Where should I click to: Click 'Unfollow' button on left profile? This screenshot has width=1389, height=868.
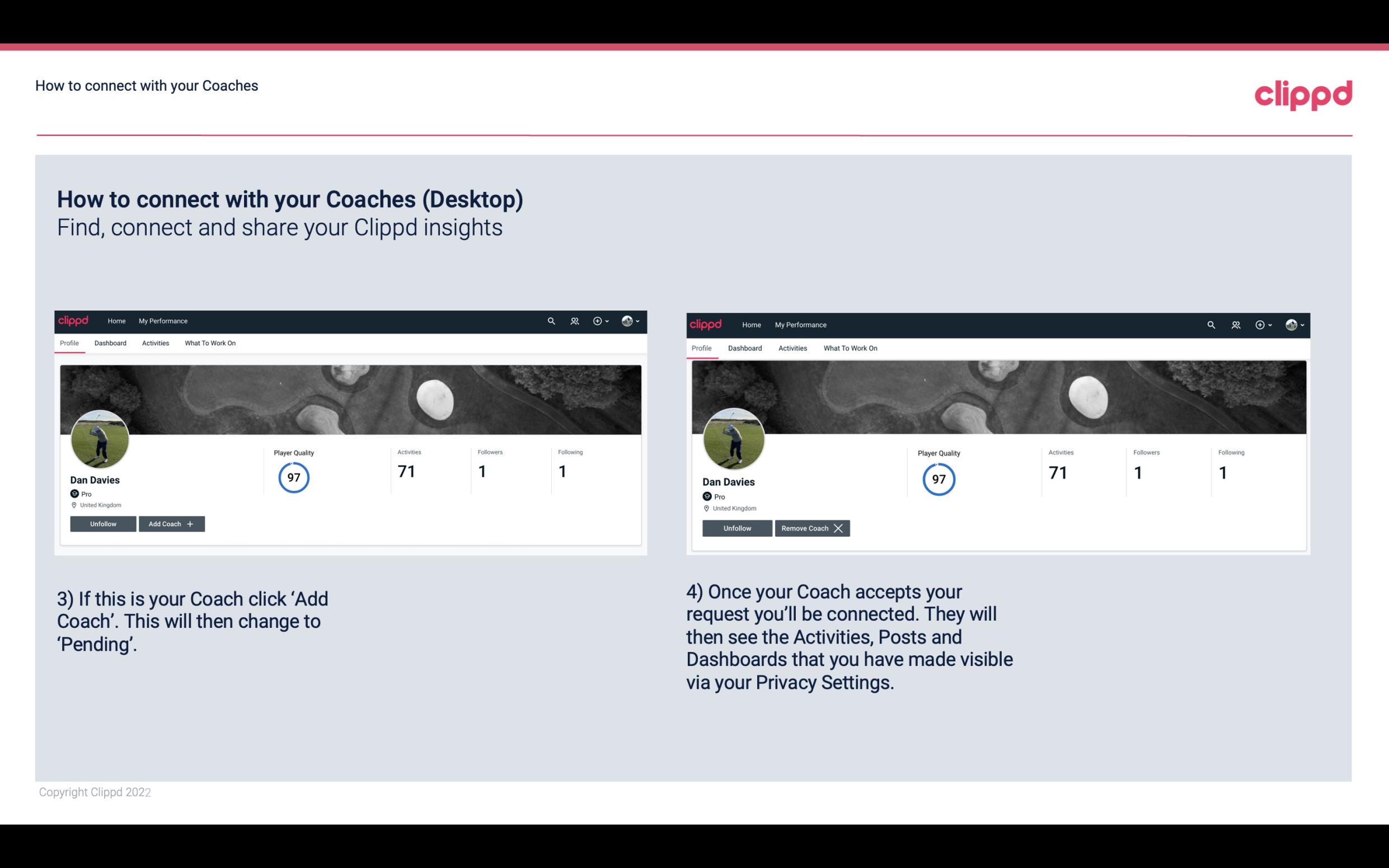tap(103, 523)
